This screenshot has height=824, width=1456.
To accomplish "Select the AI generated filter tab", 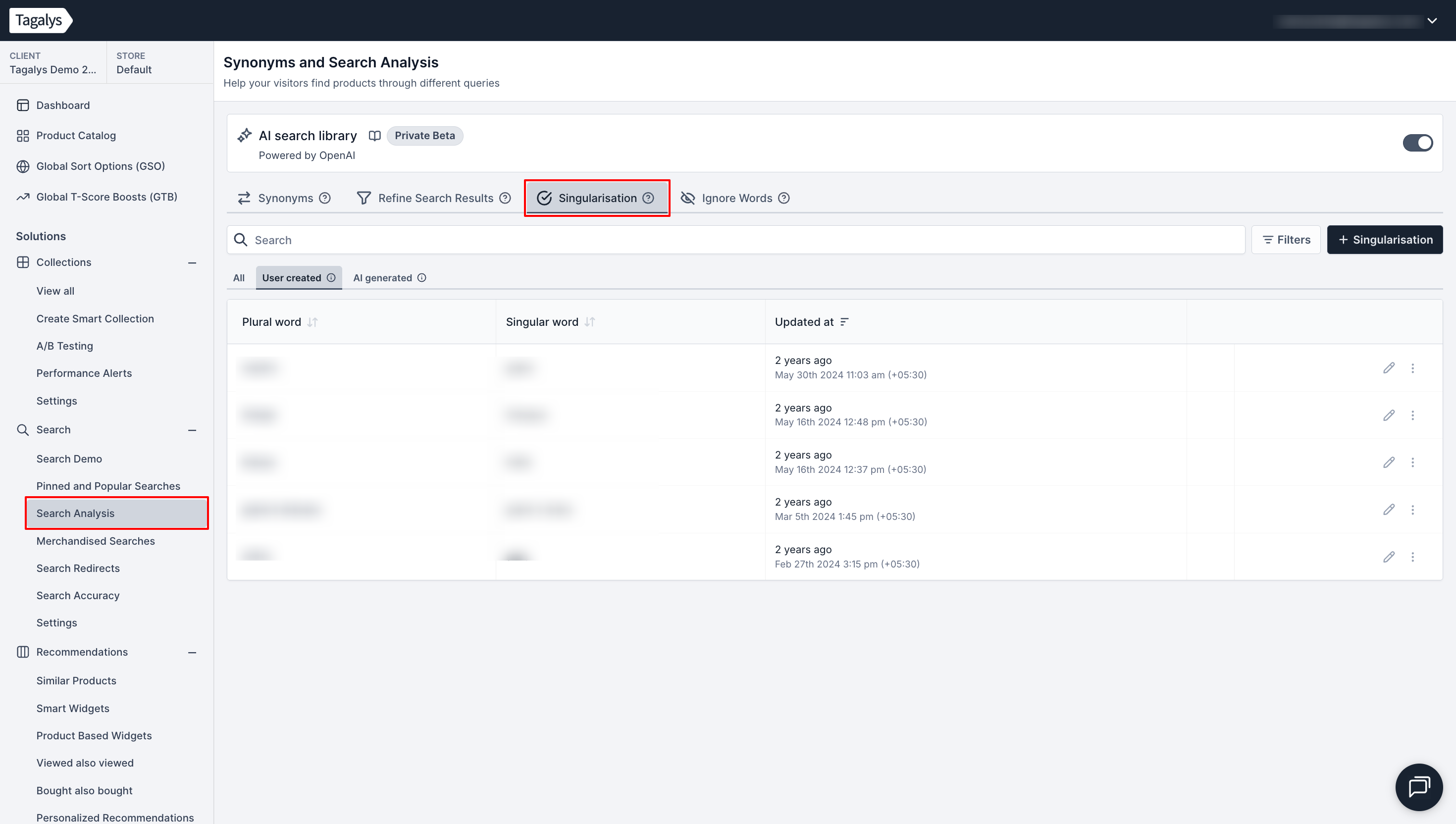I will 382,278.
